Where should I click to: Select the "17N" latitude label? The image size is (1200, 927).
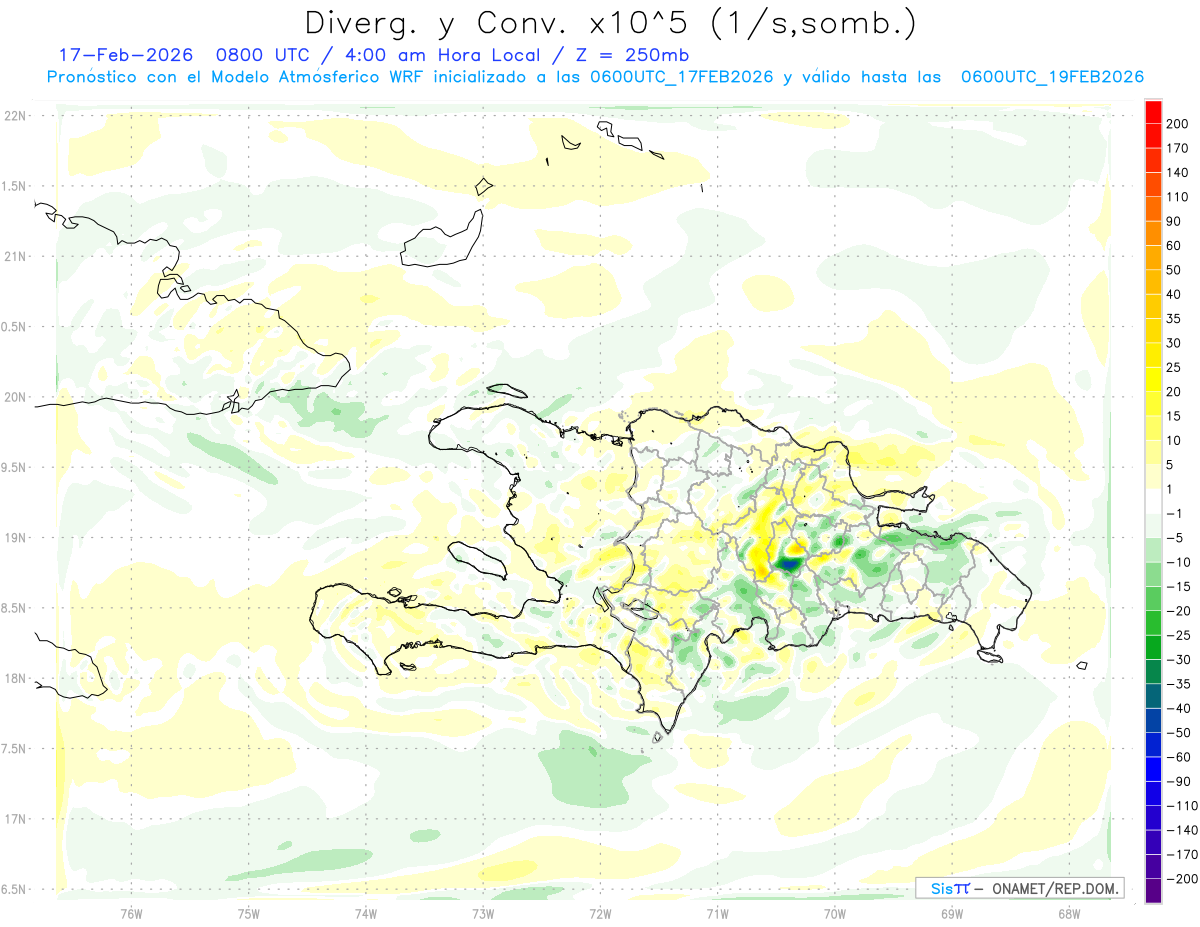pyautogui.click(x=14, y=819)
